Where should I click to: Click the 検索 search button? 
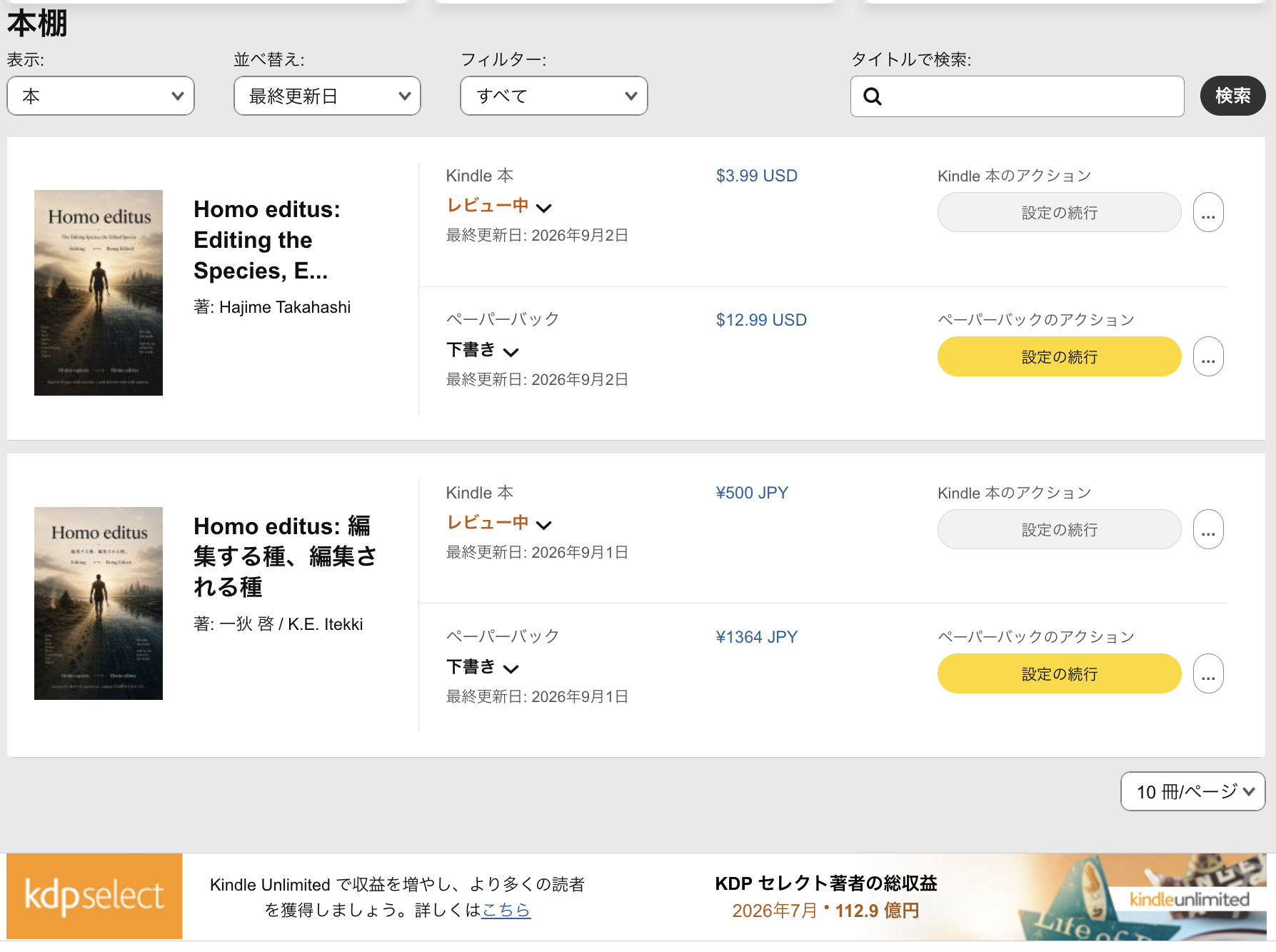coord(1232,96)
